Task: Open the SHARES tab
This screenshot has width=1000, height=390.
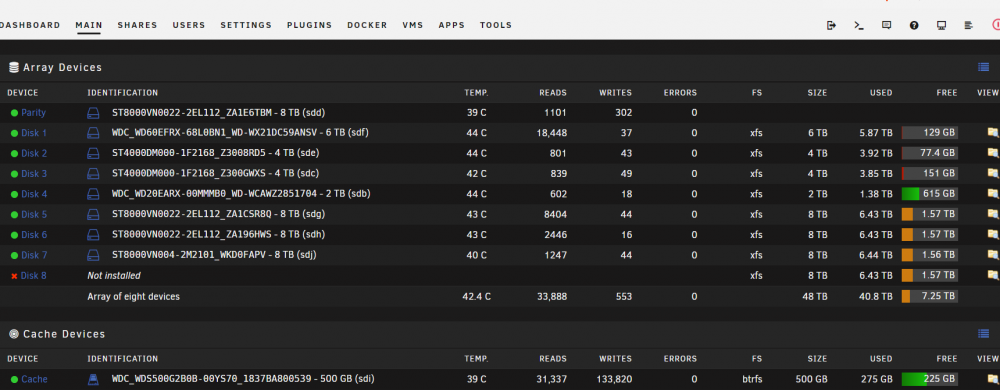Action: tap(137, 25)
